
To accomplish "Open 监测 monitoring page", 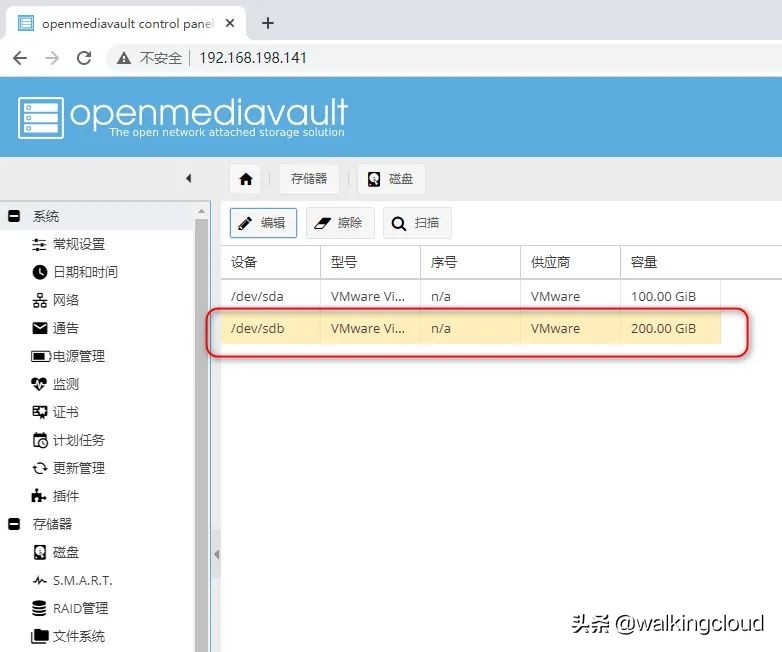I will point(66,384).
